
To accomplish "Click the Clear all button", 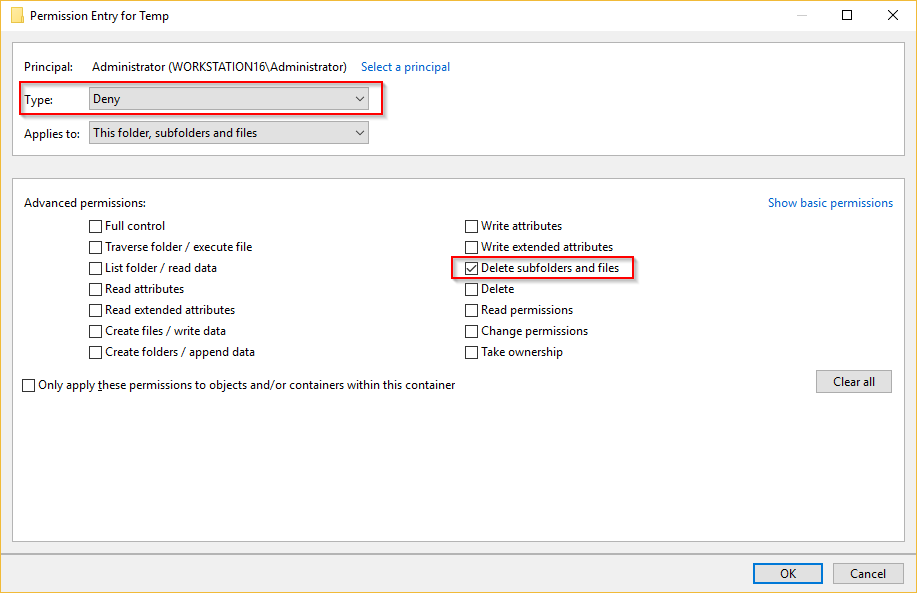I will pos(854,381).
